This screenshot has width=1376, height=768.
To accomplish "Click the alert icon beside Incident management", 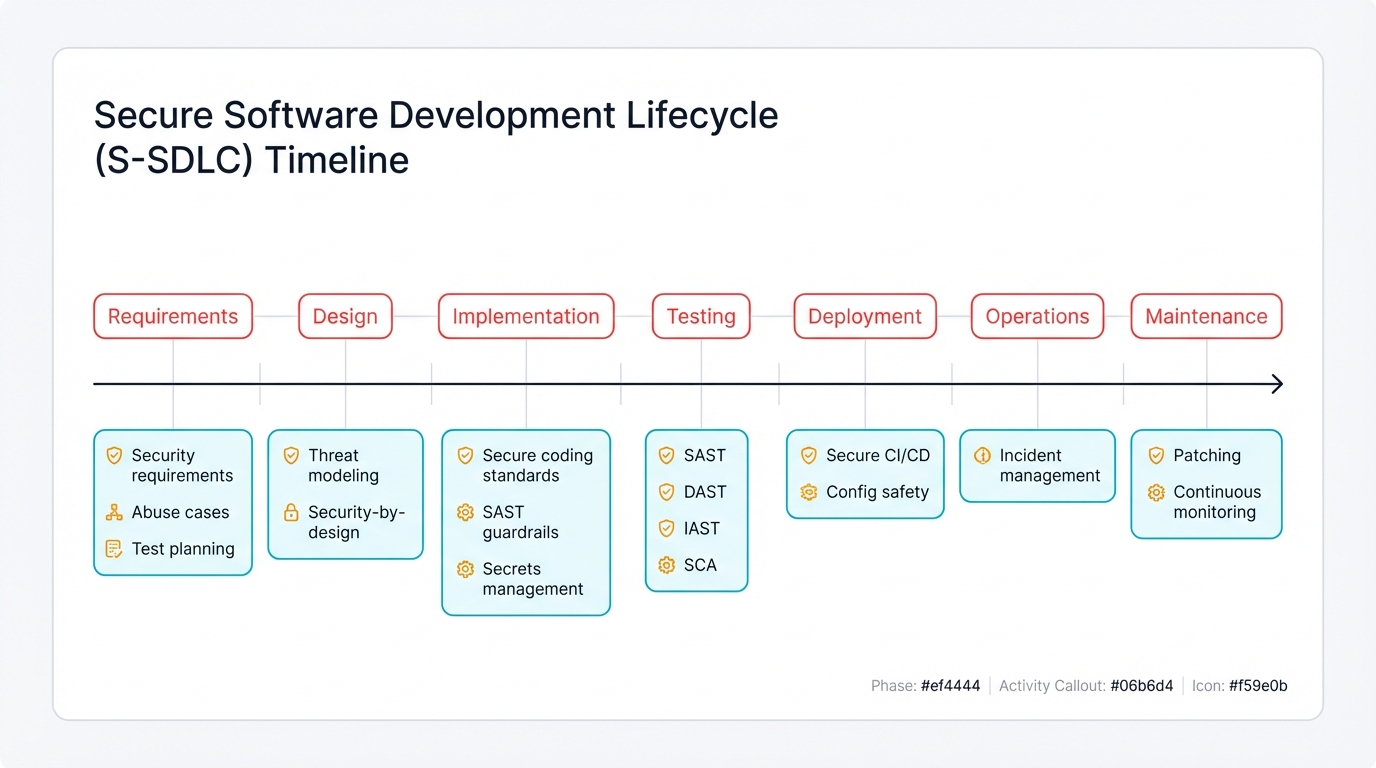I will (982, 456).
